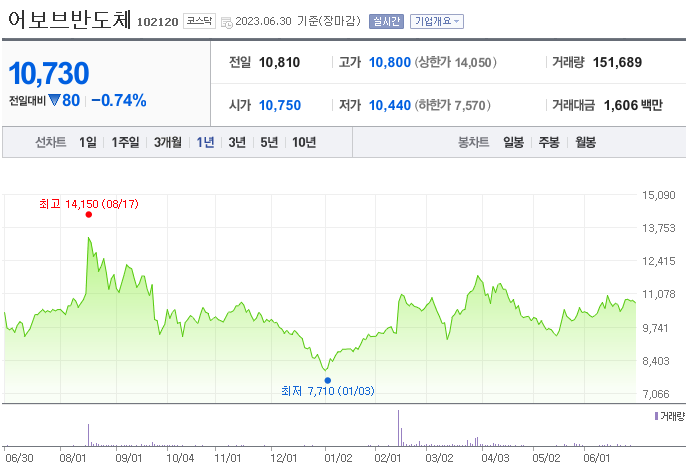
Task: Click the 최저 7,710 (01/03) label
Action: 328,391
